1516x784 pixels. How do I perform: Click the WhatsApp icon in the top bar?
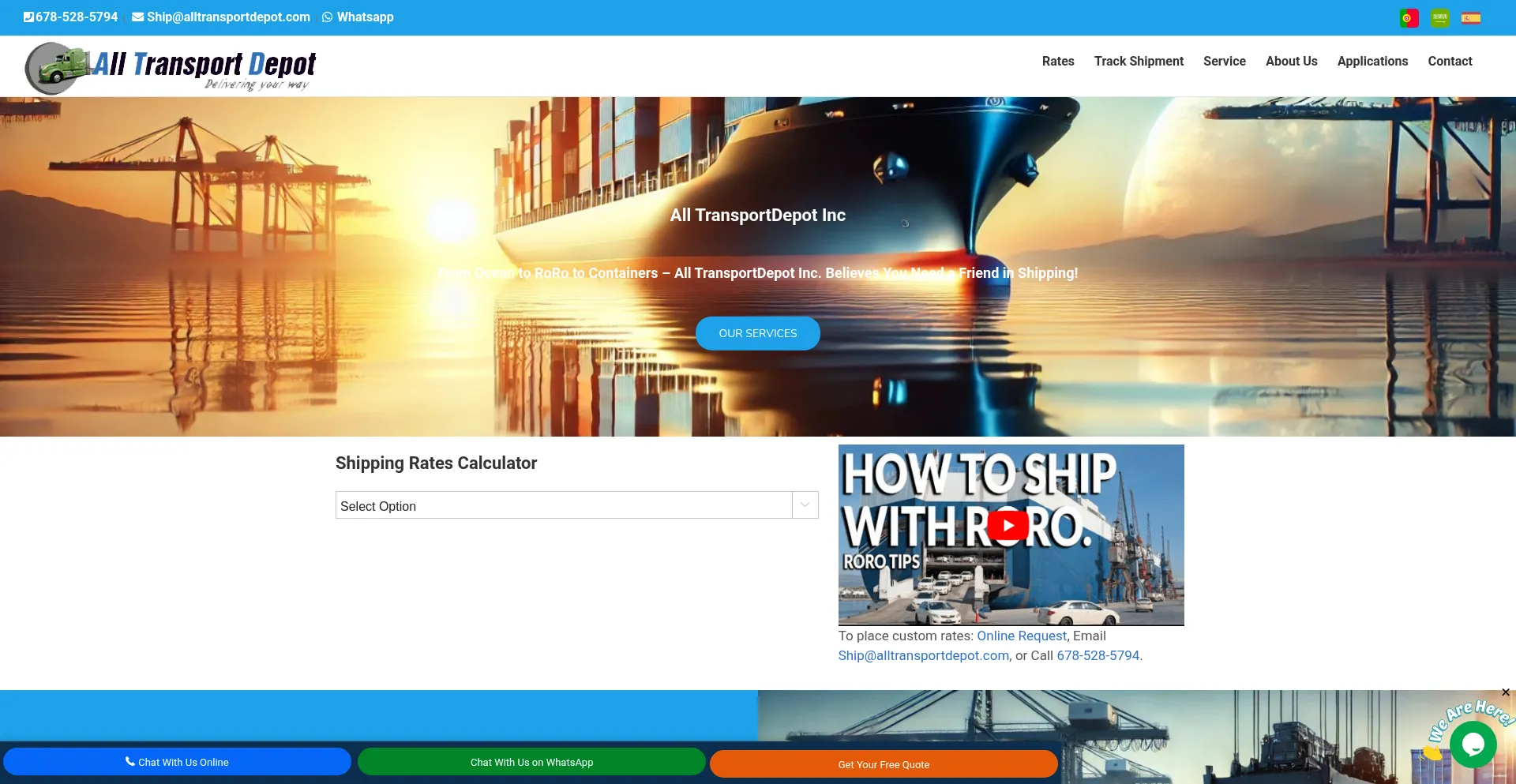[x=327, y=17]
